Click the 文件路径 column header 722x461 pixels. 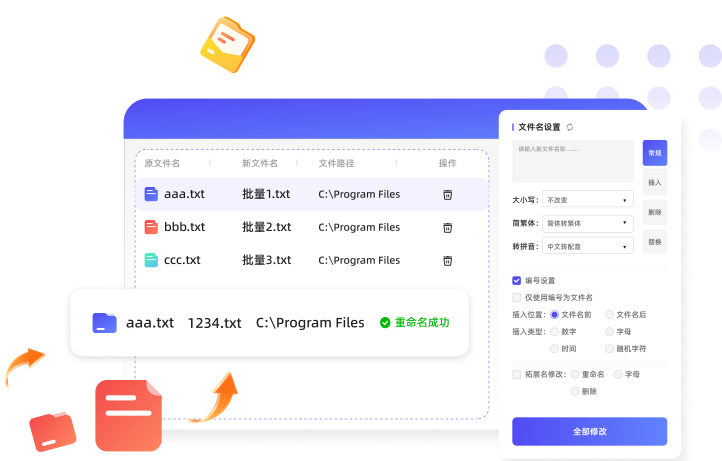click(x=337, y=163)
